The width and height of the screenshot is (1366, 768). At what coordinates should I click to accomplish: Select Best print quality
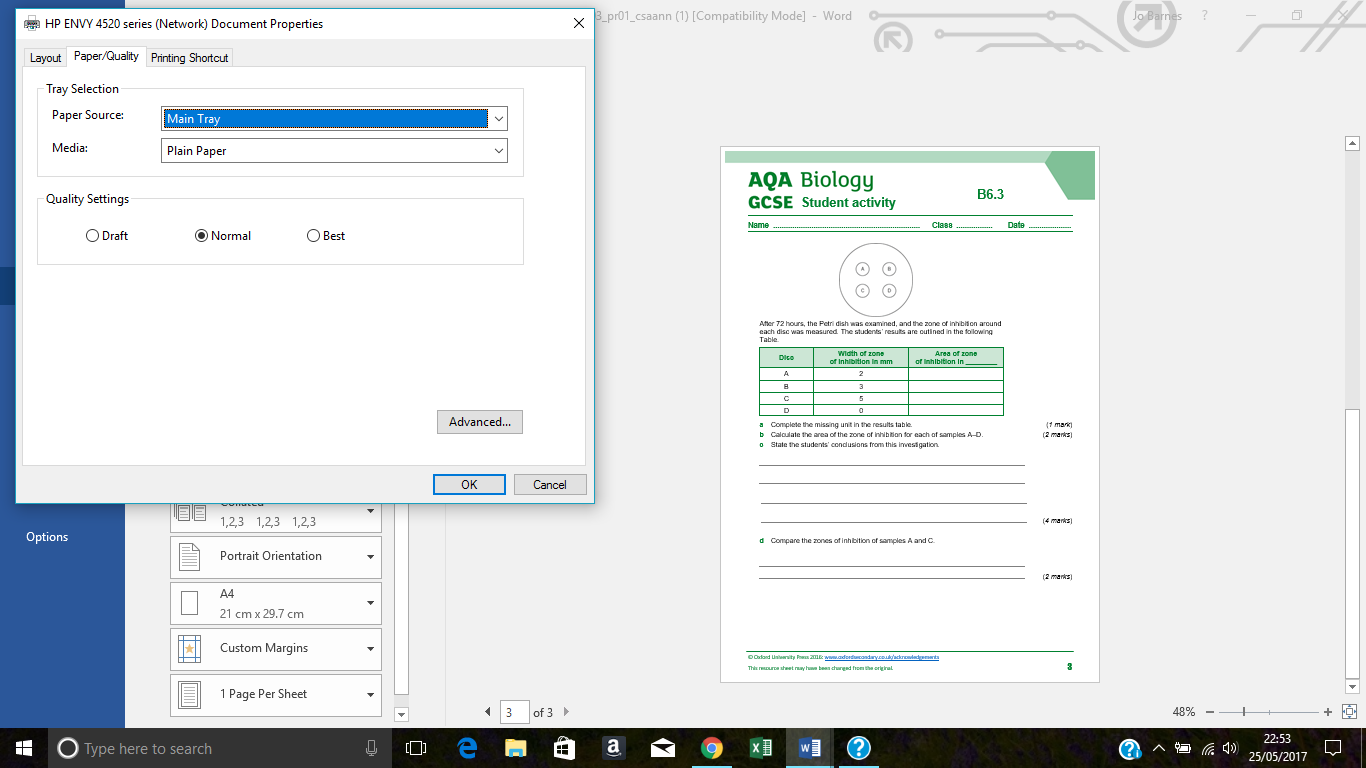(x=314, y=236)
